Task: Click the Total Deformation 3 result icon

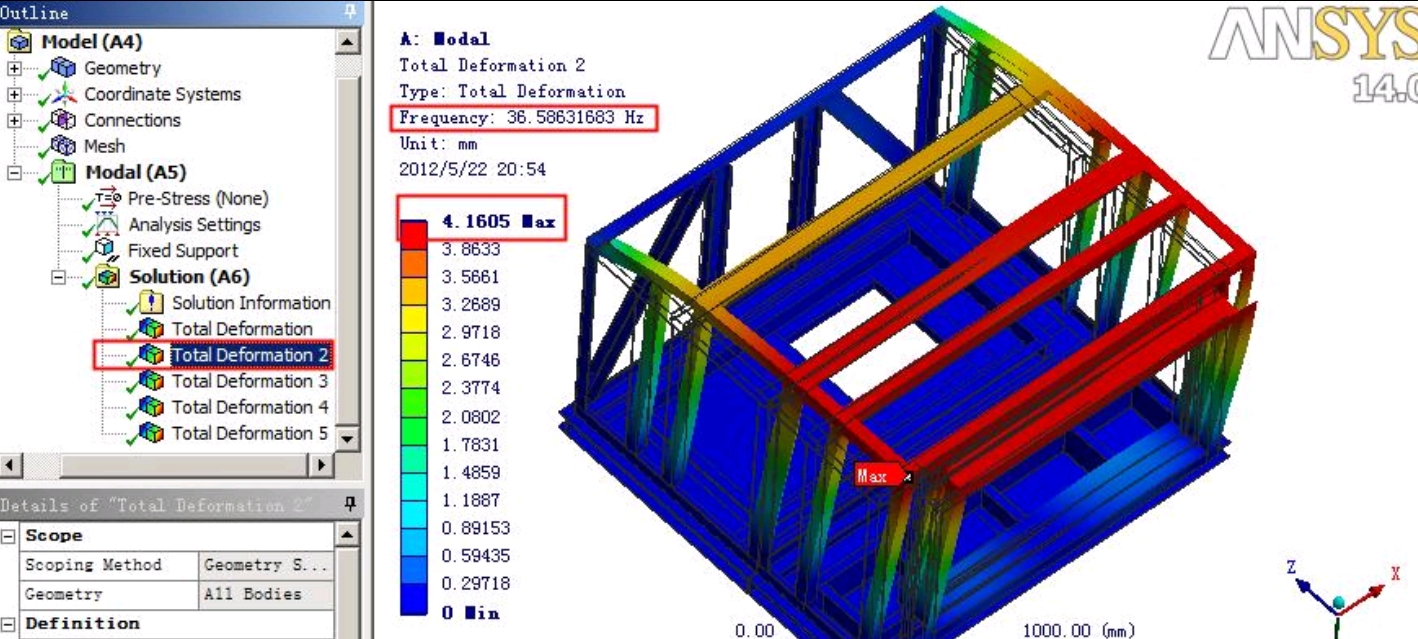Action: click(x=151, y=380)
